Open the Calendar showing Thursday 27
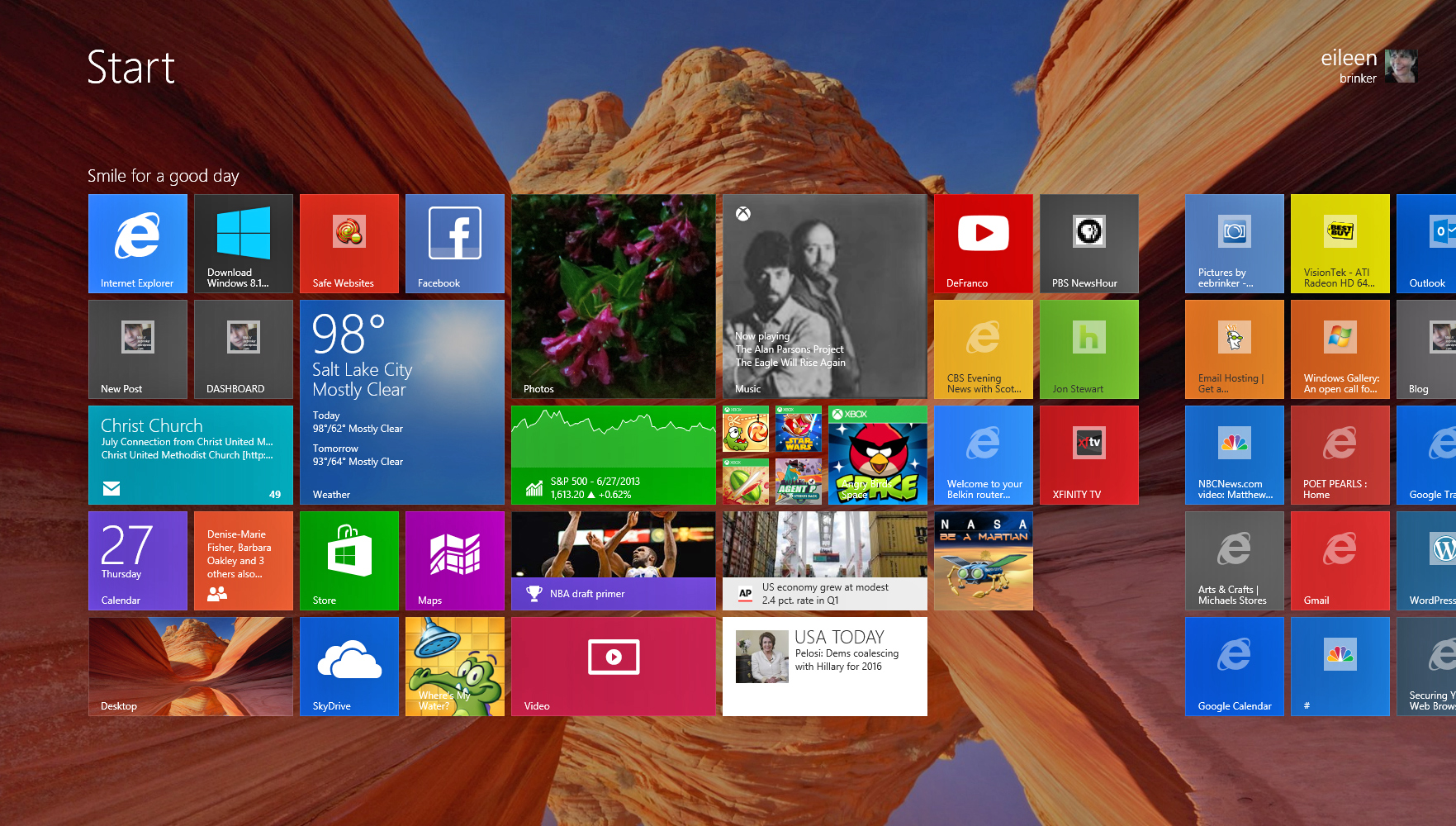 137,560
